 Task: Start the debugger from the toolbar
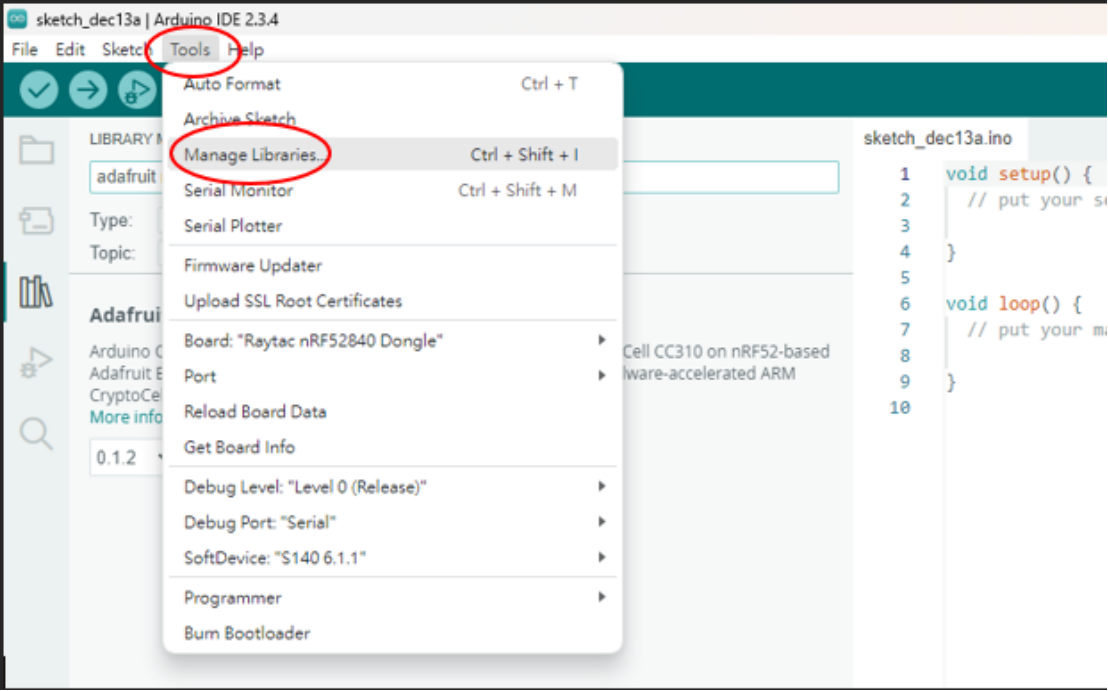(136, 90)
